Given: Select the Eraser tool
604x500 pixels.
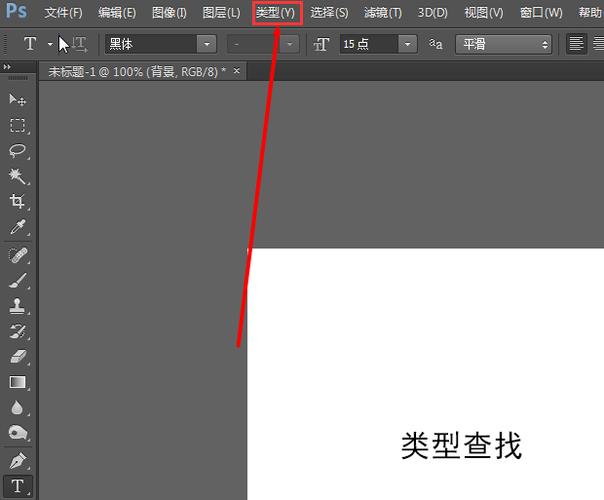Looking at the screenshot, I should pos(17,357).
